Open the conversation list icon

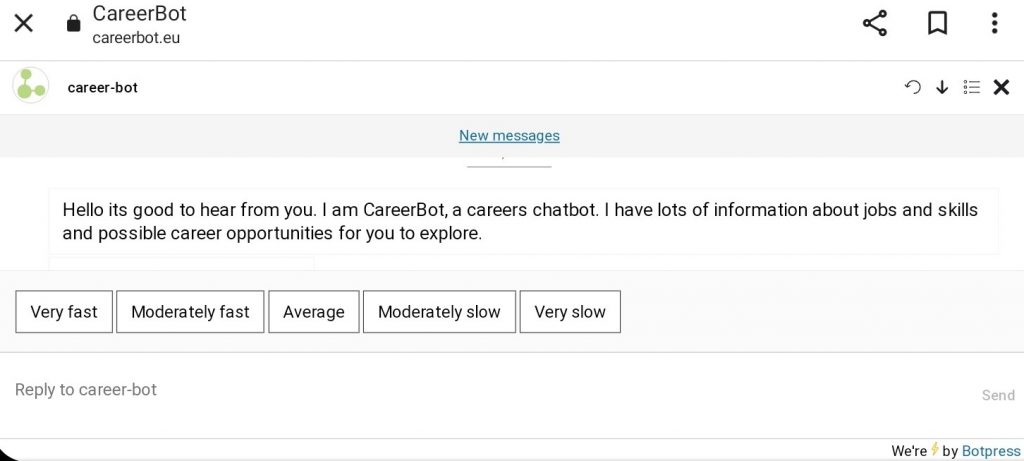click(x=972, y=87)
